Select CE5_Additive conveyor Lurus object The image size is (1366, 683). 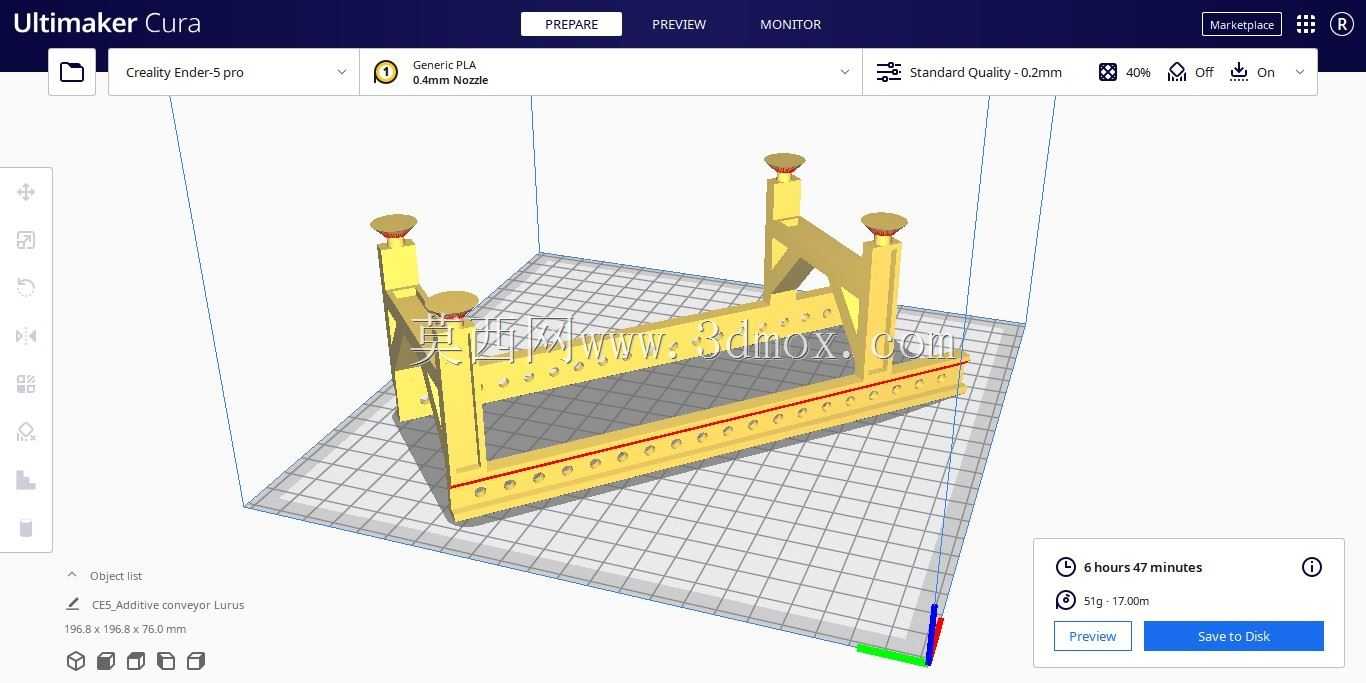pyautogui.click(x=168, y=604)
